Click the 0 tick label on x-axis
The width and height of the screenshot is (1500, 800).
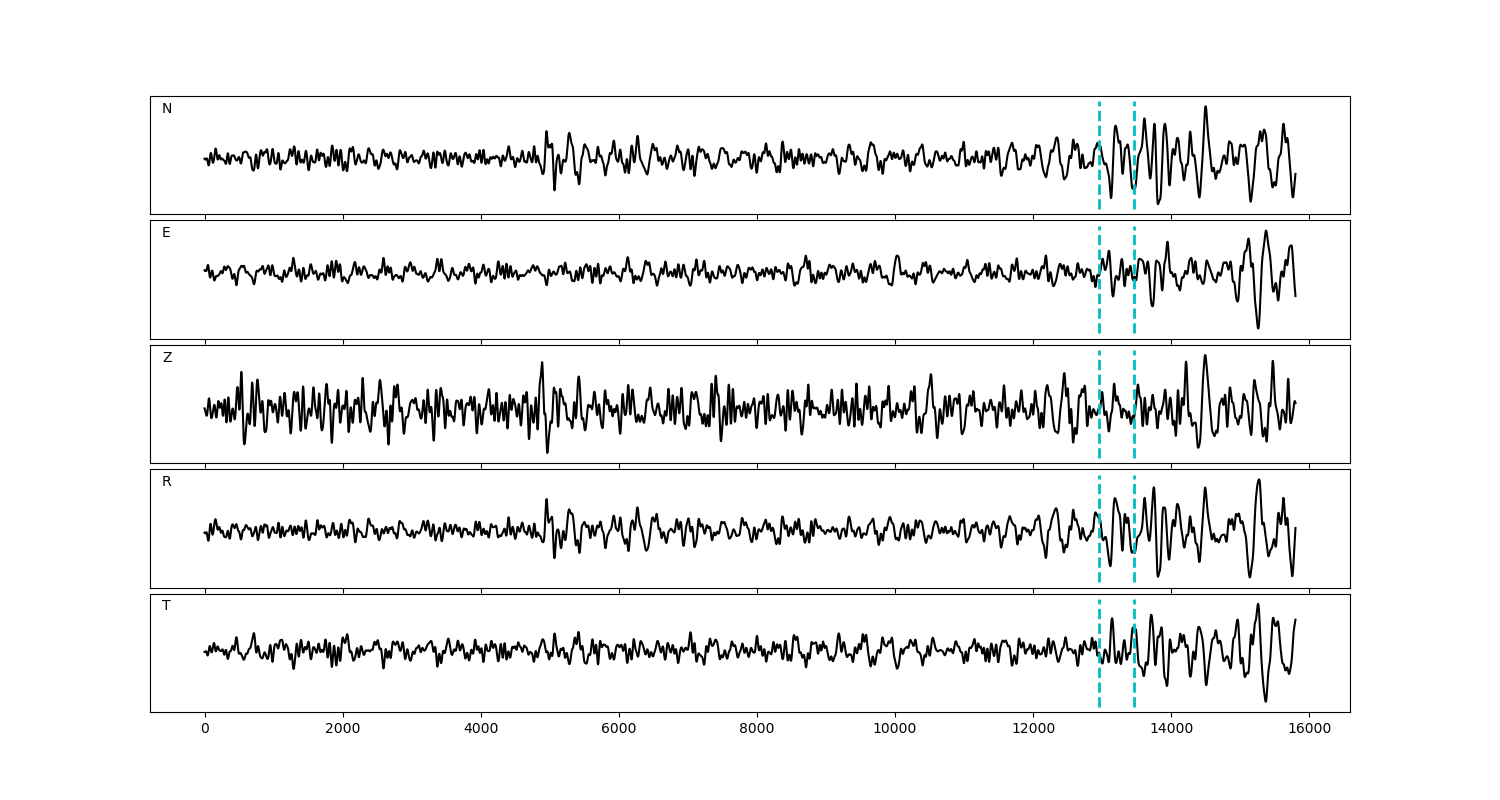click(x=205, y=730)
